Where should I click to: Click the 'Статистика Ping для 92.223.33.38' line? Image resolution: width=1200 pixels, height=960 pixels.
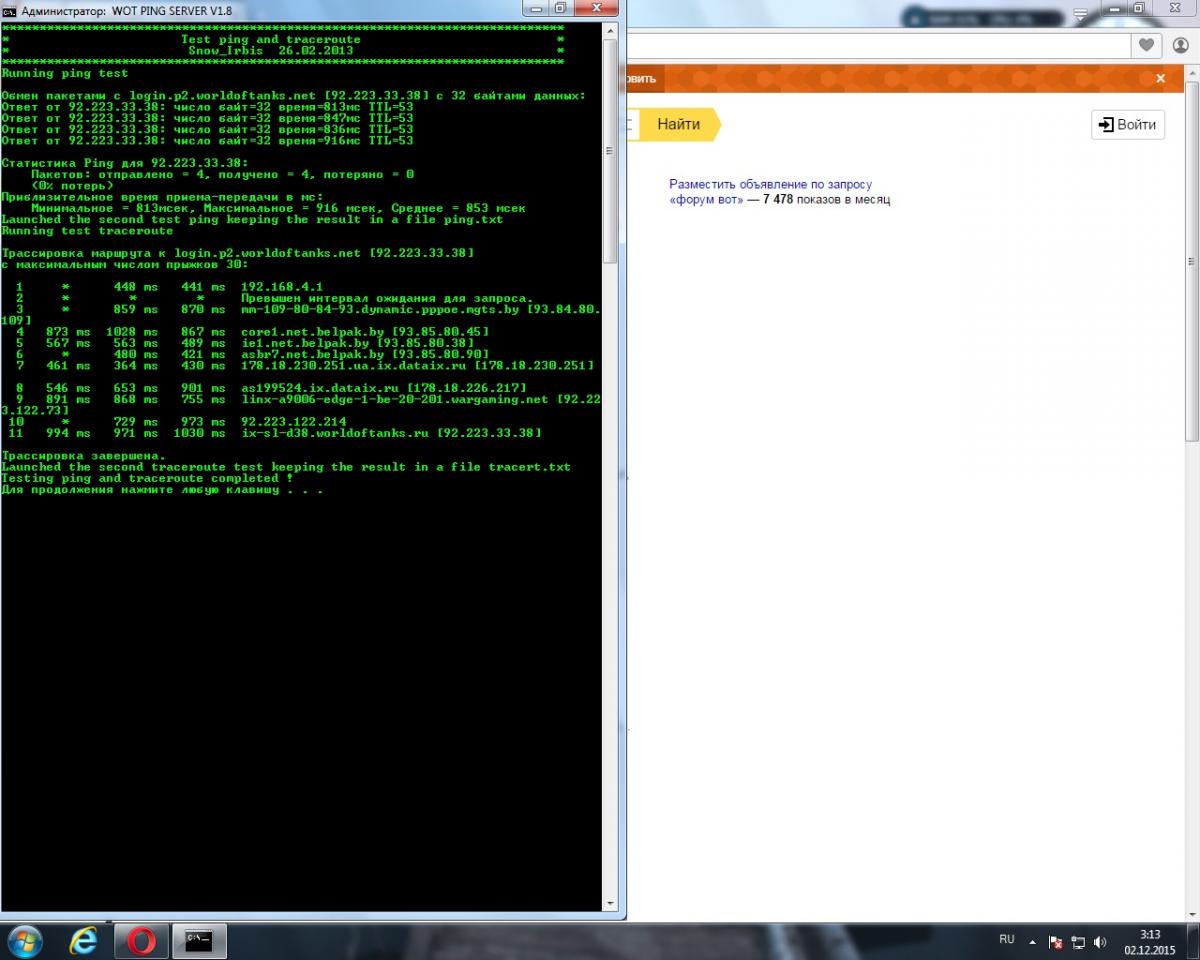[x=125, y=163]
